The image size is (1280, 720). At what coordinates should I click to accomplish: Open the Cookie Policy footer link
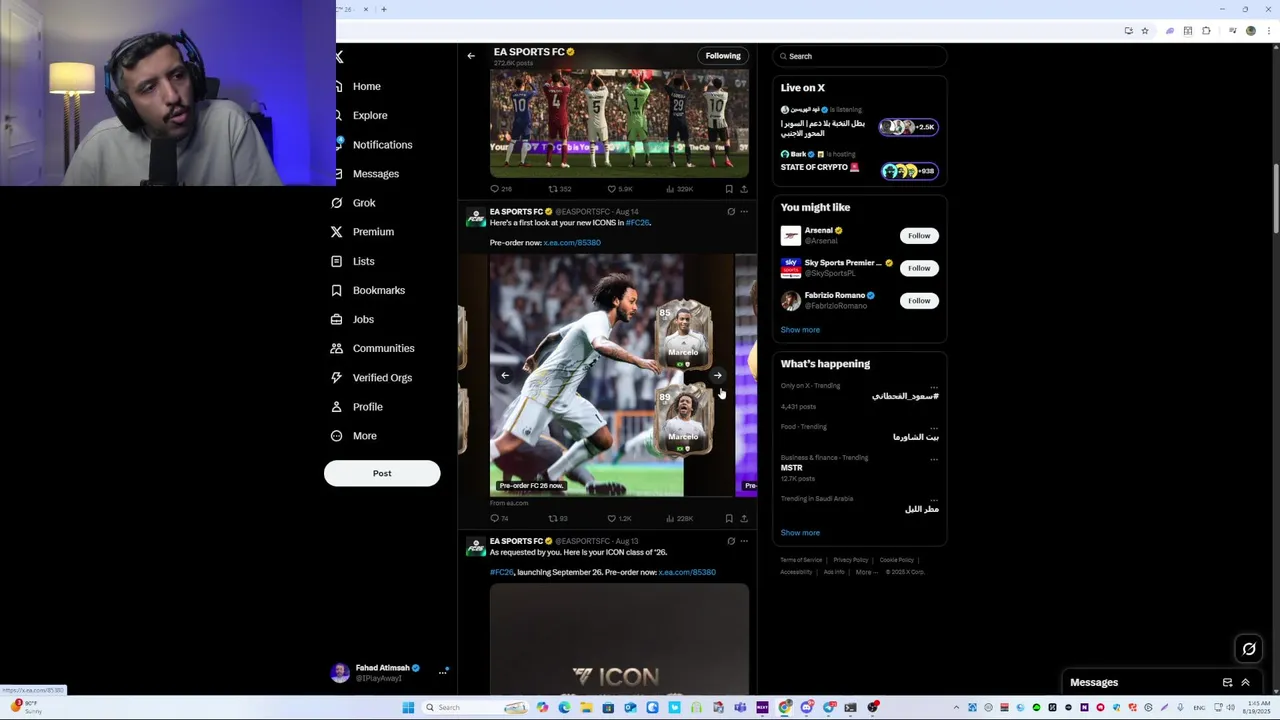897,560
